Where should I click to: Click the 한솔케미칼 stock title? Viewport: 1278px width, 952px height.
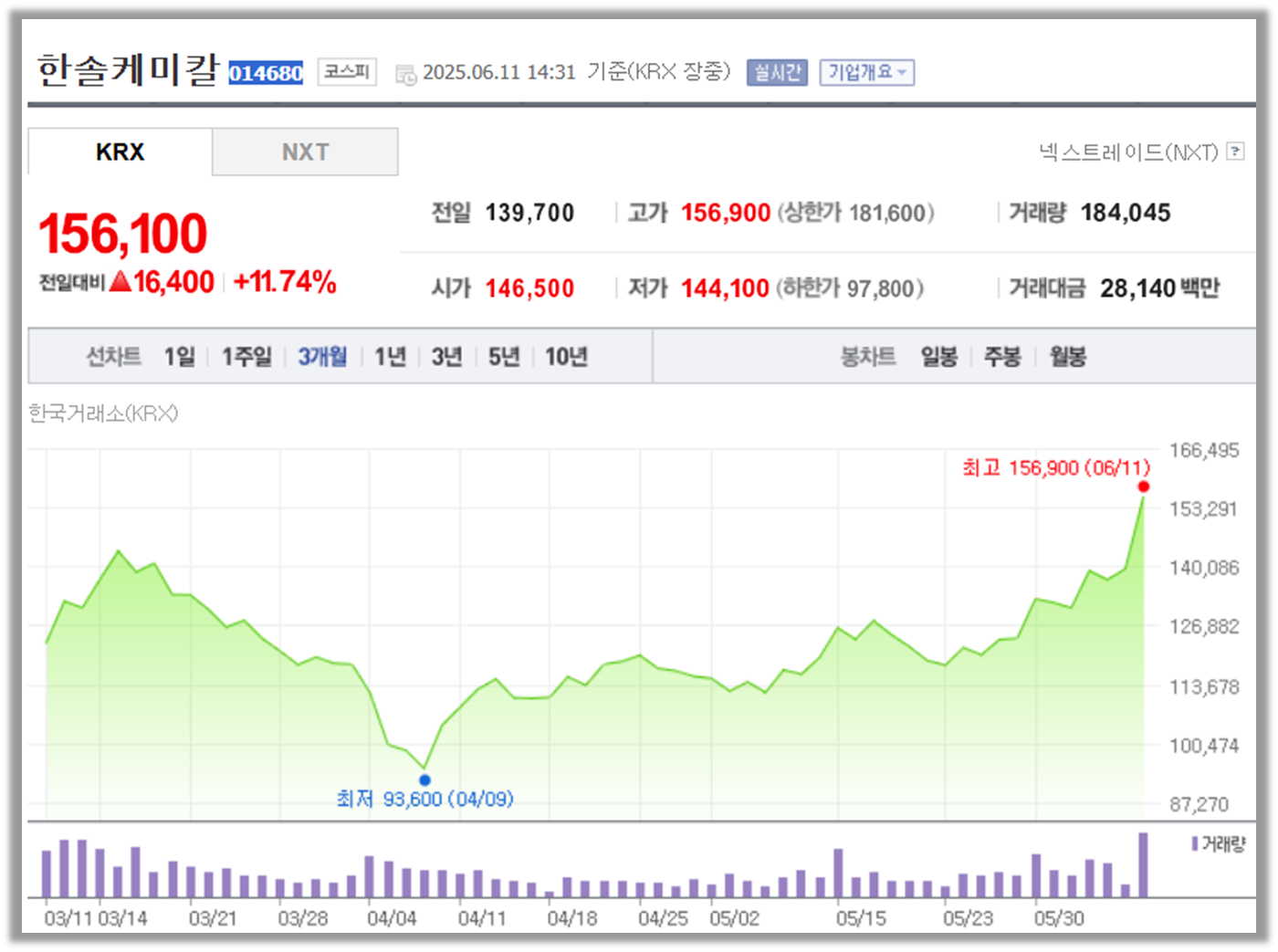coord(128,69)
